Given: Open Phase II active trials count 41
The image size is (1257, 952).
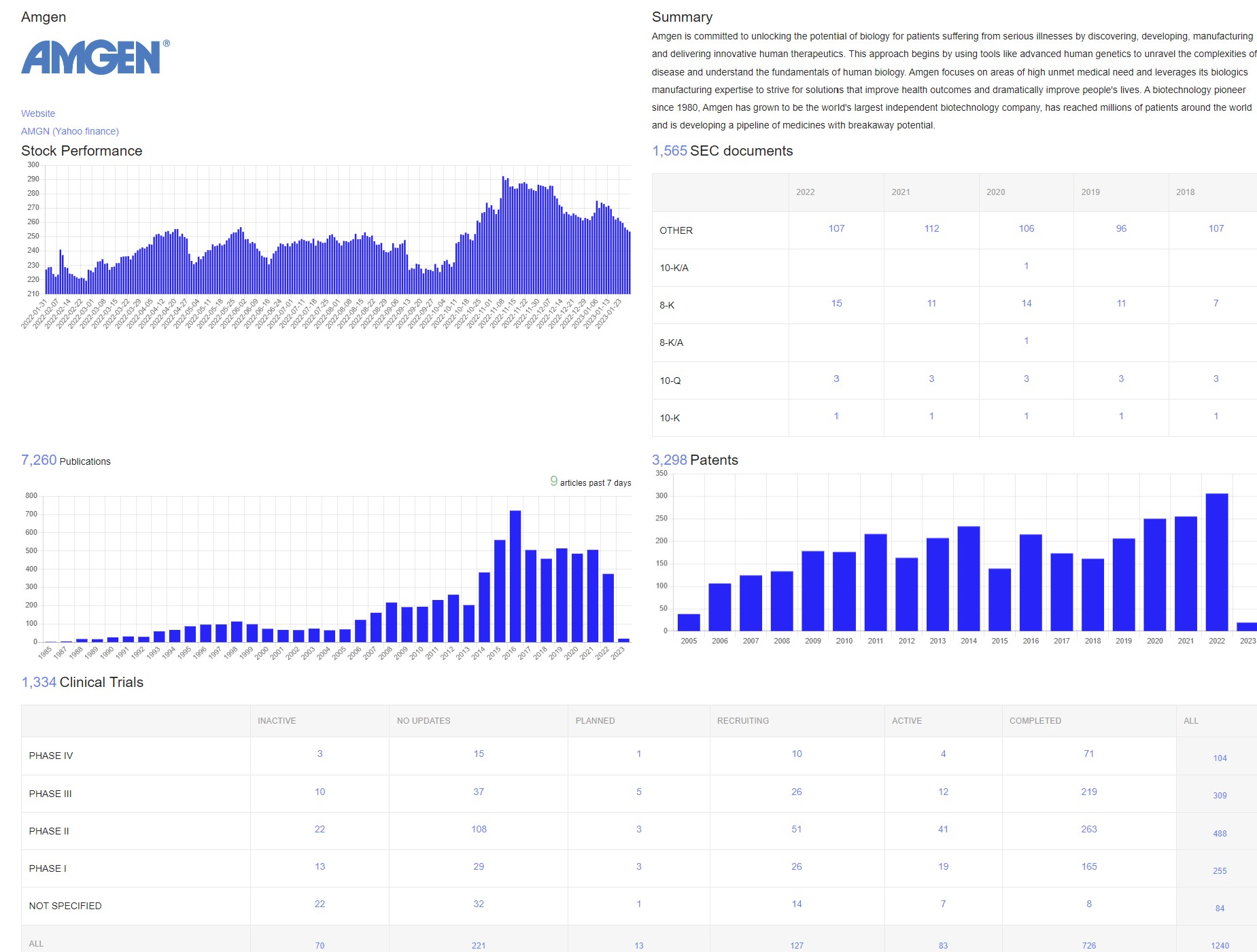Looking at the screenshot, I should [x=943, y=829].
